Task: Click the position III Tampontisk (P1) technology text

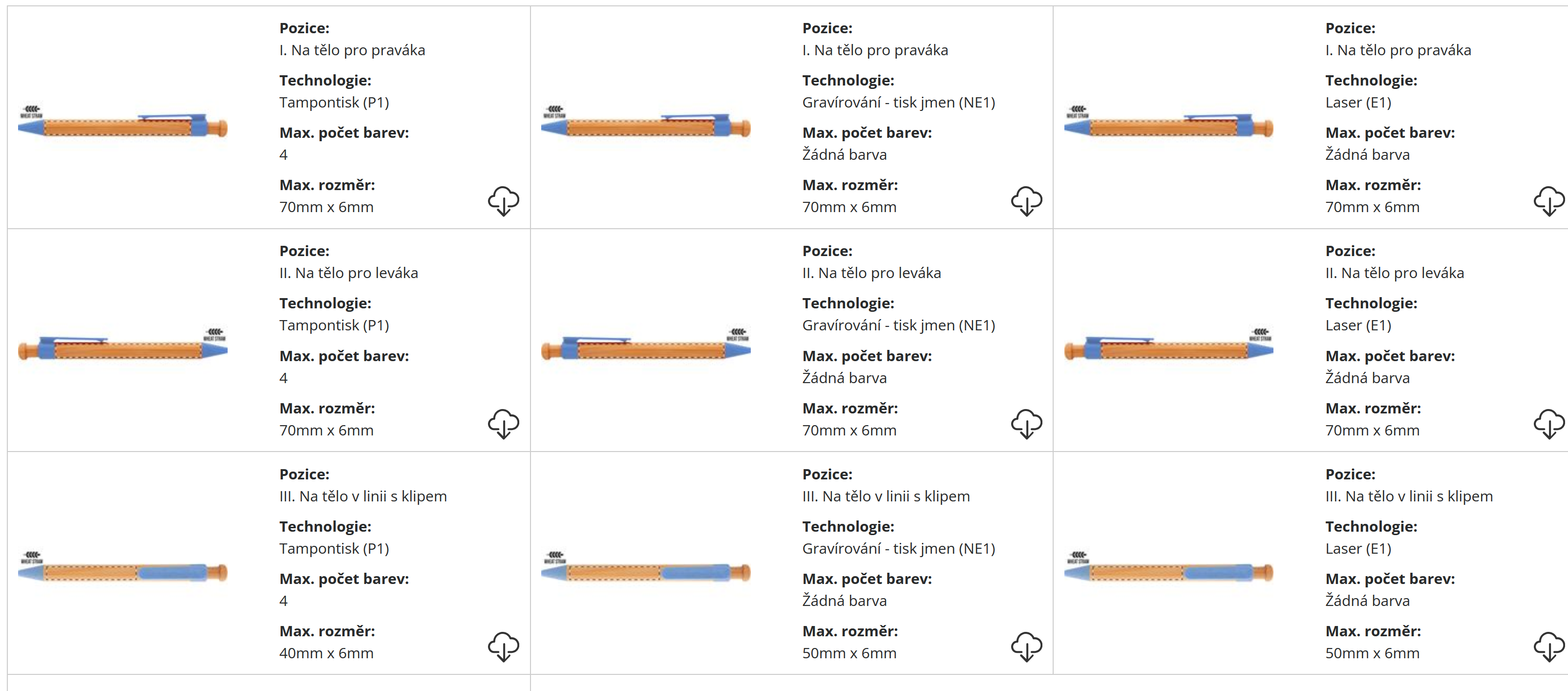Action: click(x=334, y=548)
